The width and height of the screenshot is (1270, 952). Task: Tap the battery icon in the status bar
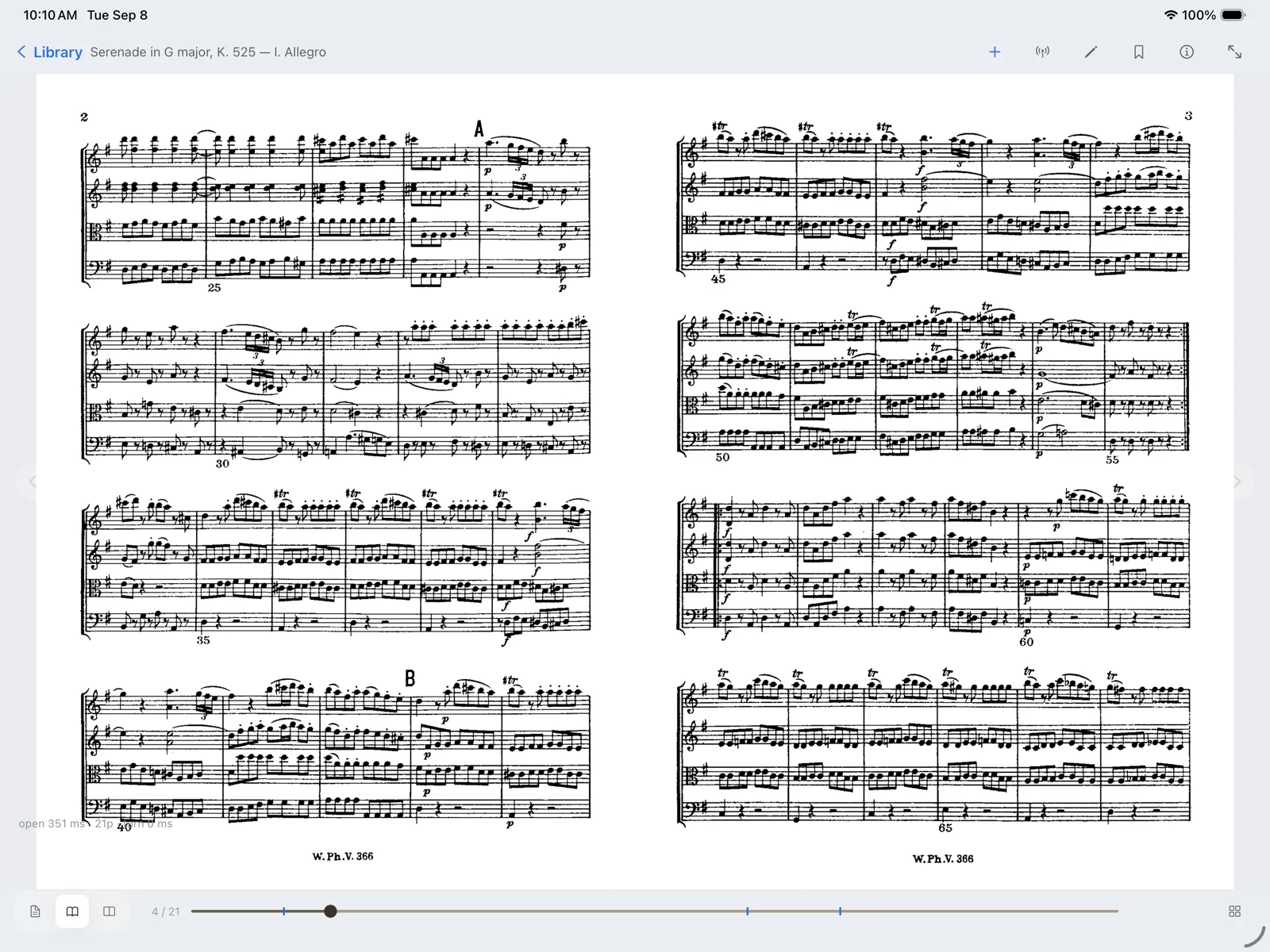pyautogui.click(x=1233, y=15)
